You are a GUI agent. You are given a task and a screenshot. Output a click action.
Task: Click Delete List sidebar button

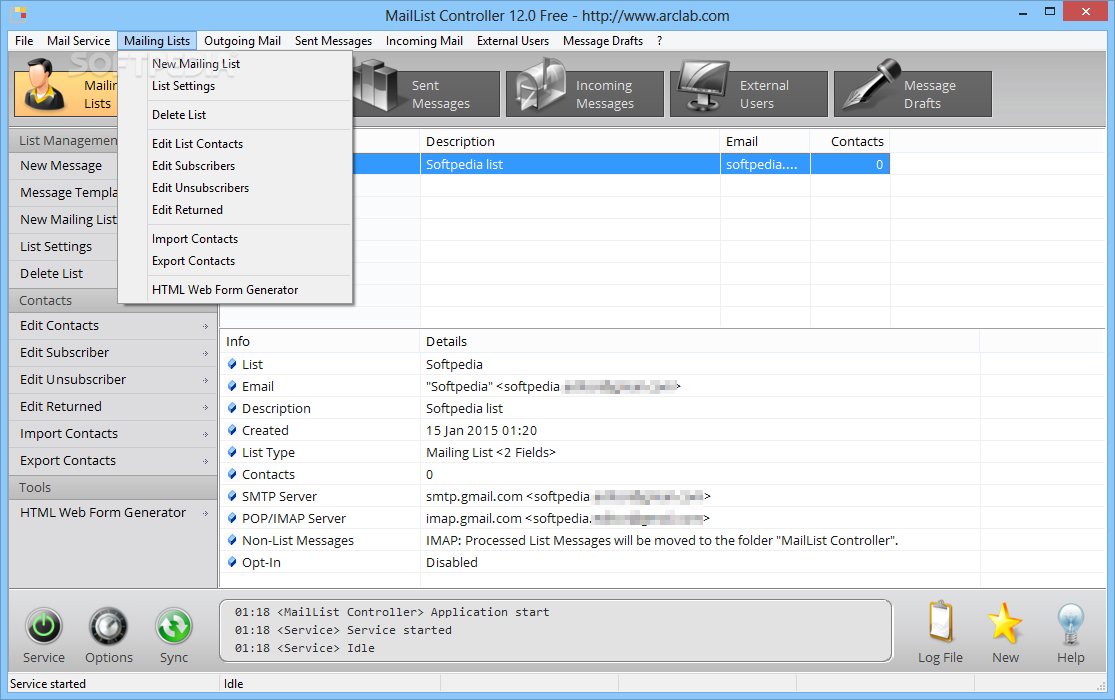[64, 274]
